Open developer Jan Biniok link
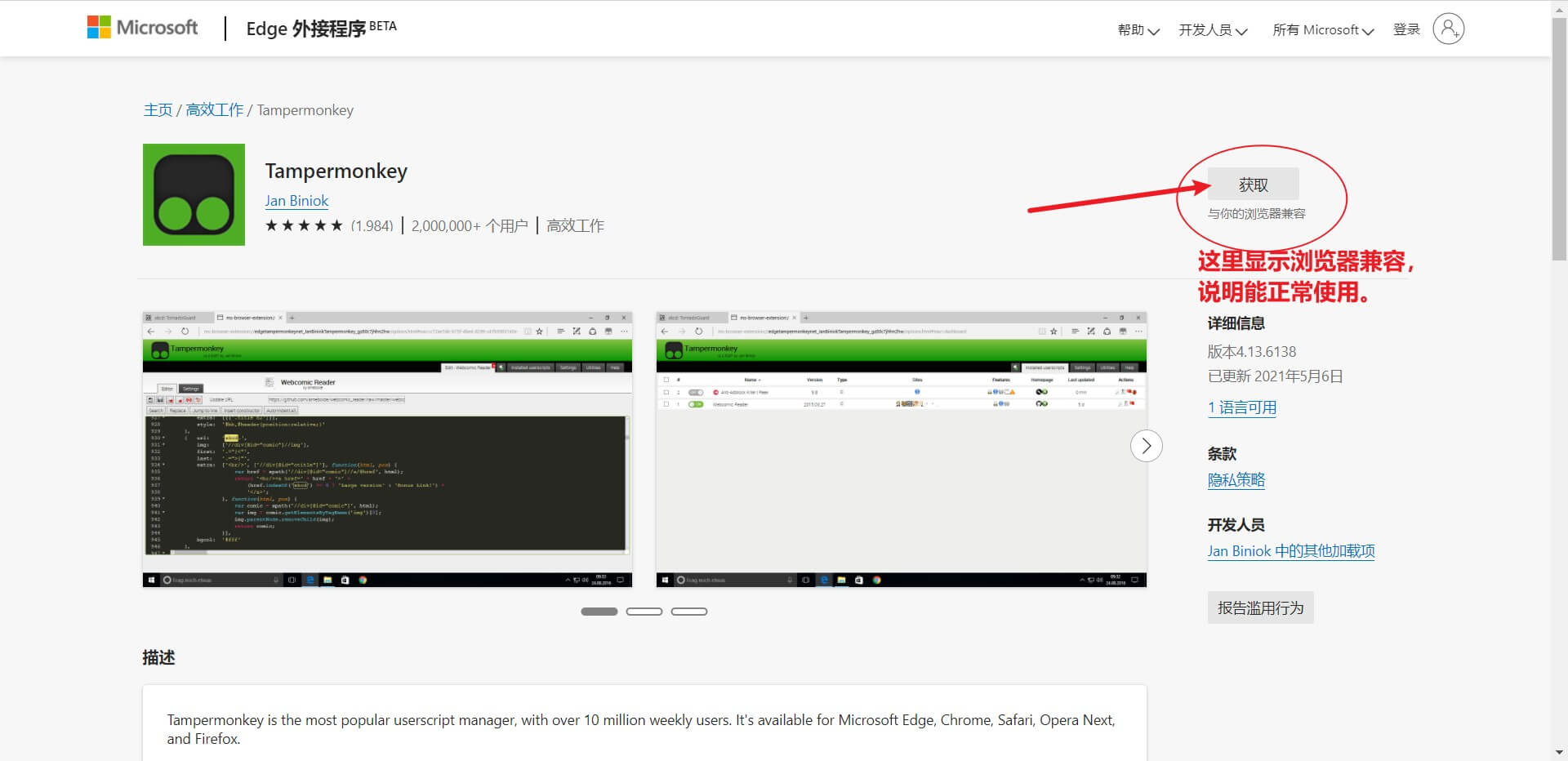 pos(296,201)
